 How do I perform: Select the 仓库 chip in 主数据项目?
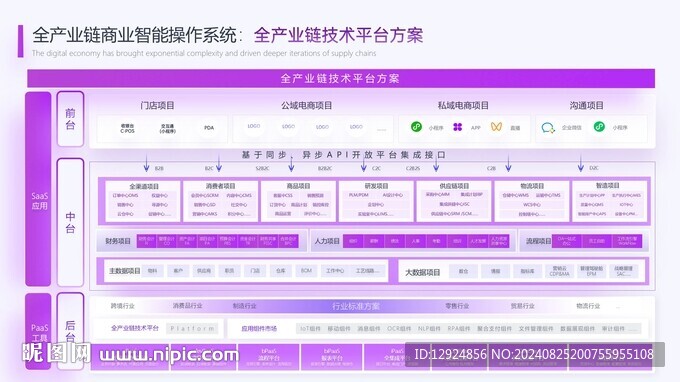(281, 271)
